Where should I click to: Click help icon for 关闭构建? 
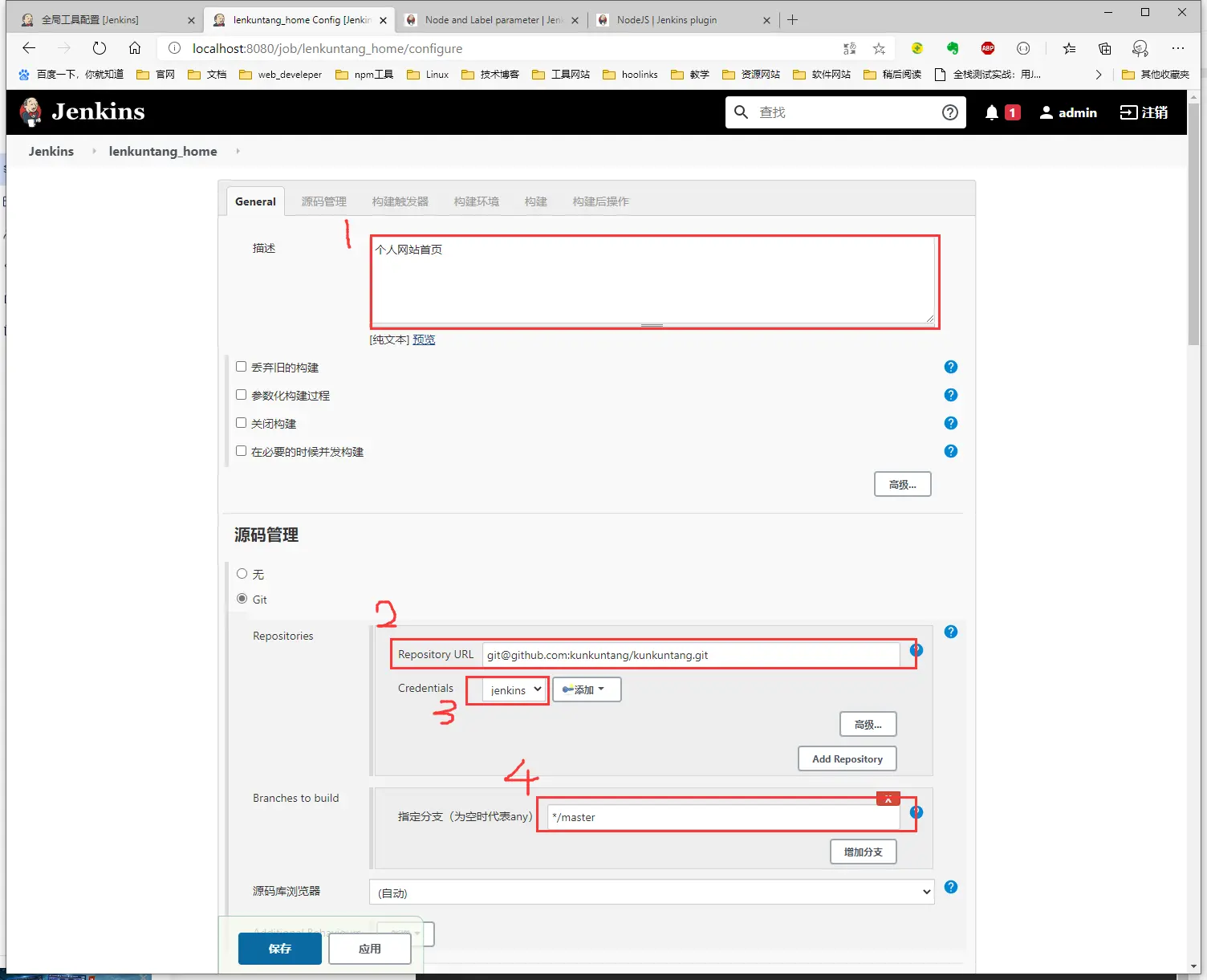coord(951,423)
